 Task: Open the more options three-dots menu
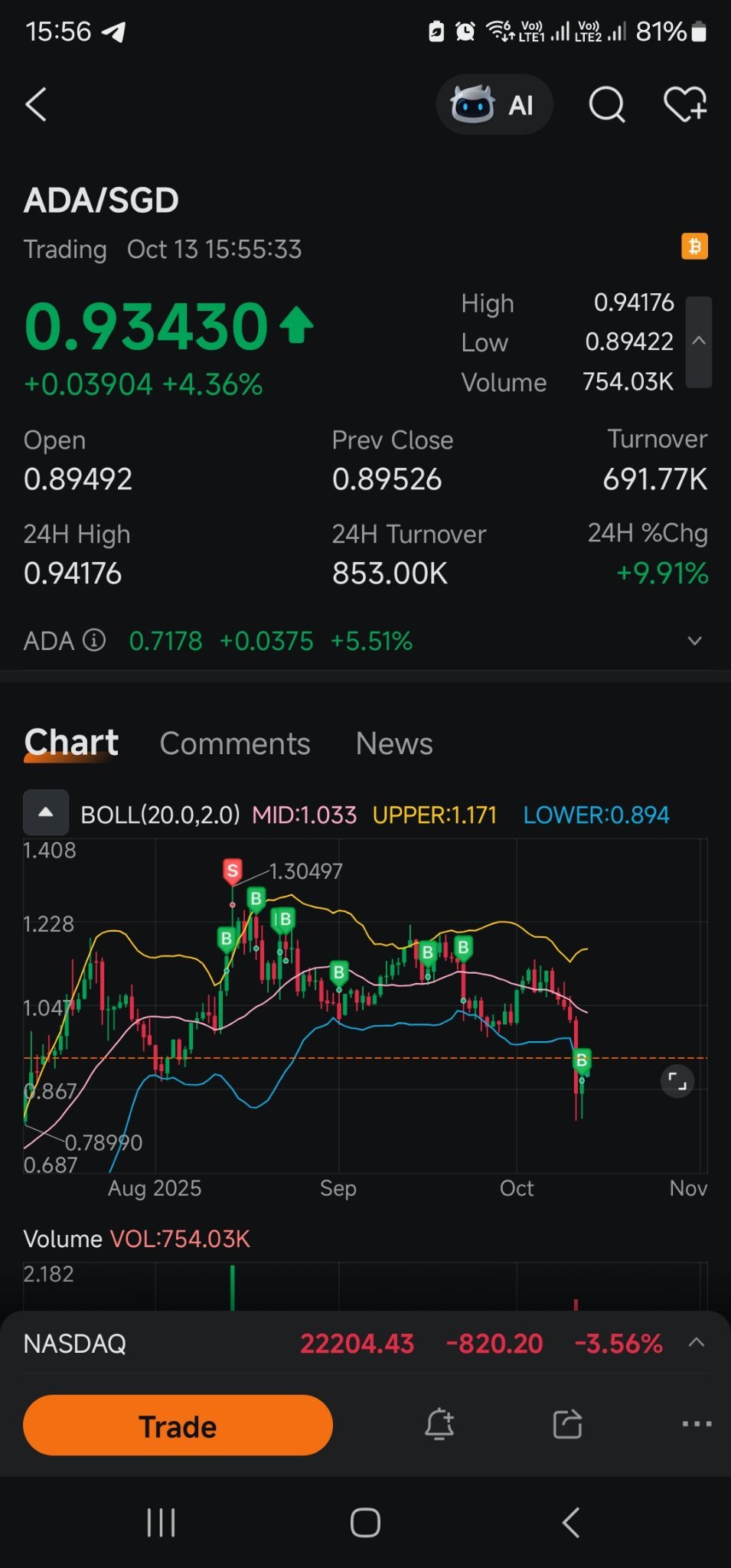point(697,1424)
